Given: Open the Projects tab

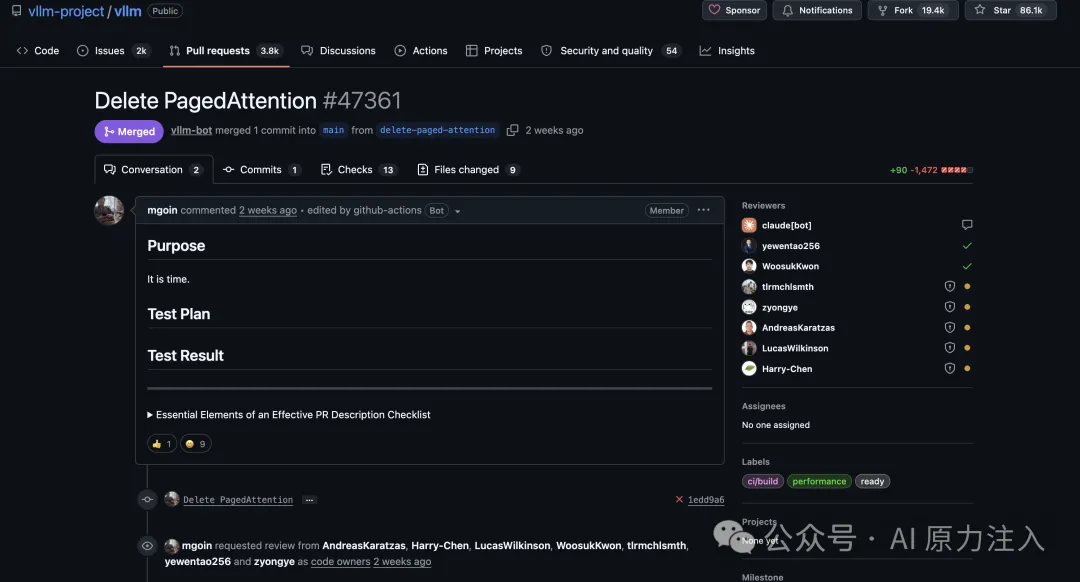Looking at the screenshot, I should click(494, 51).
